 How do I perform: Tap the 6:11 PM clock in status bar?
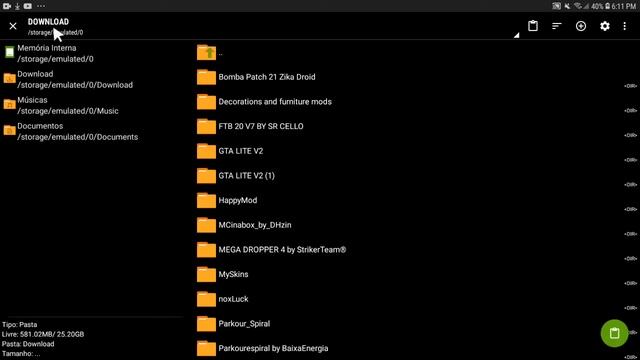tap(623, 6)
